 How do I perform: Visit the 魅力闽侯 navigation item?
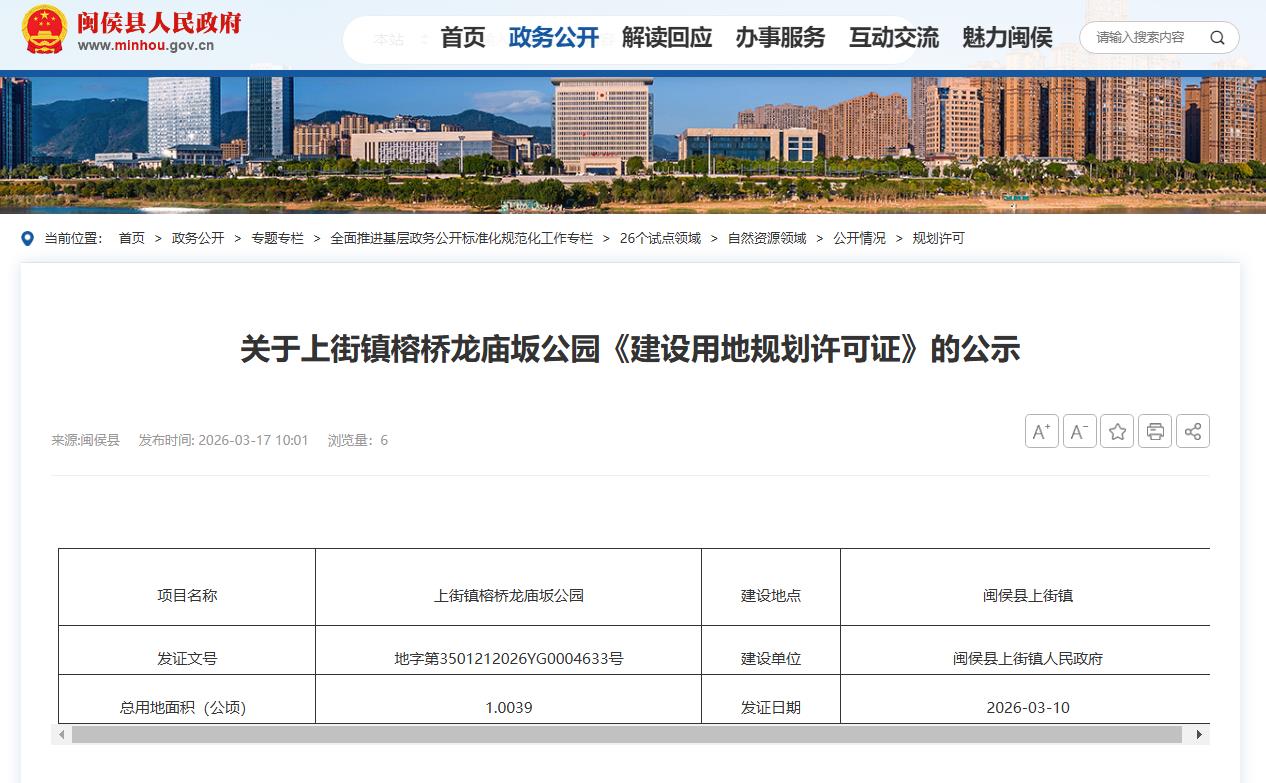[1007, 38]
